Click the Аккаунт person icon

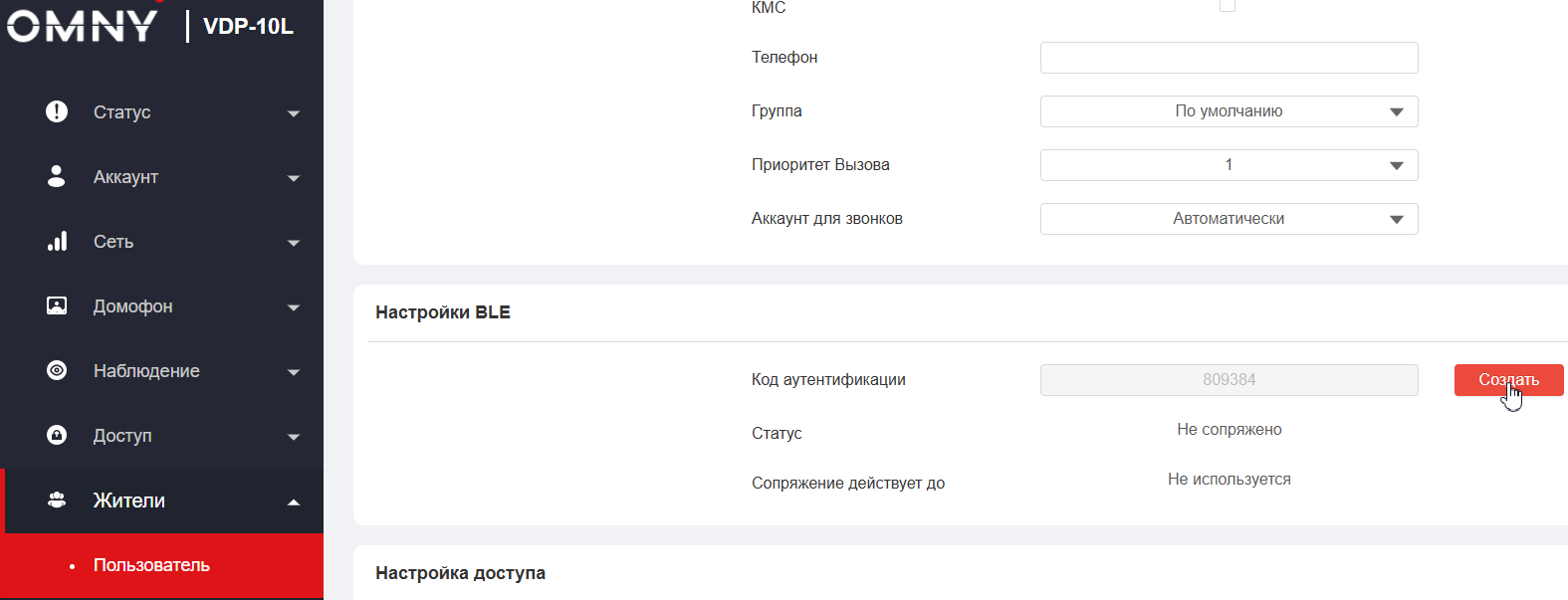[x=57, y=176]
